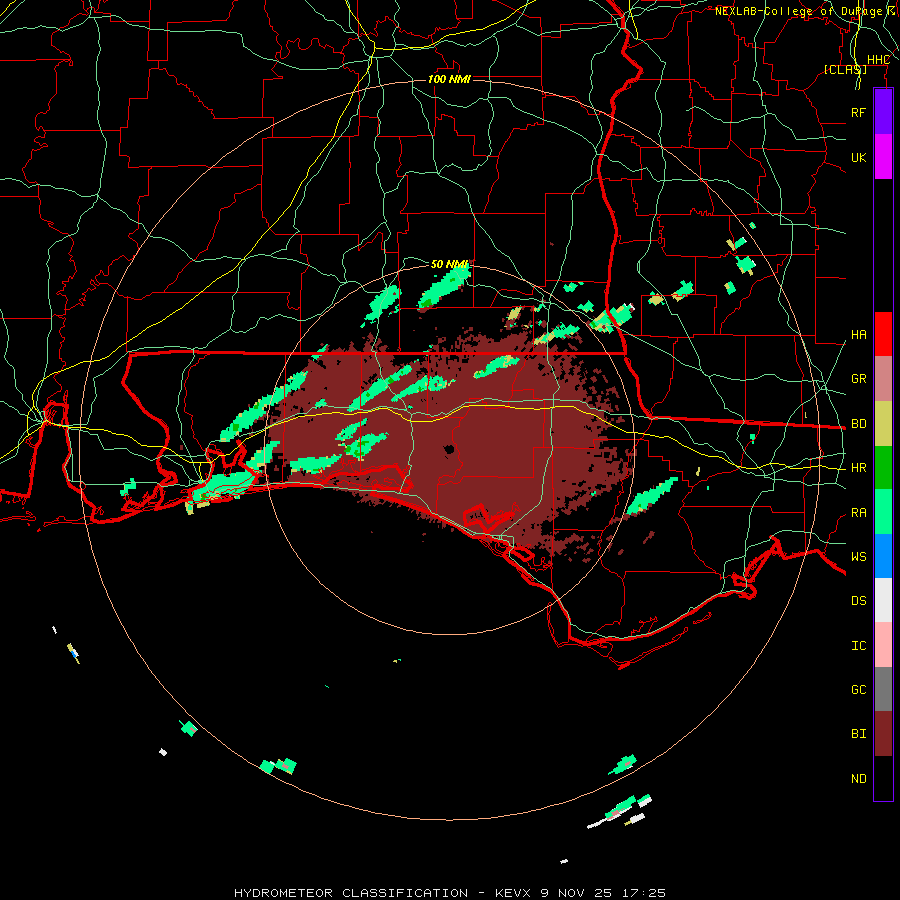Click the GR legend label
The image size is (900, 900).
click(859, 379)
